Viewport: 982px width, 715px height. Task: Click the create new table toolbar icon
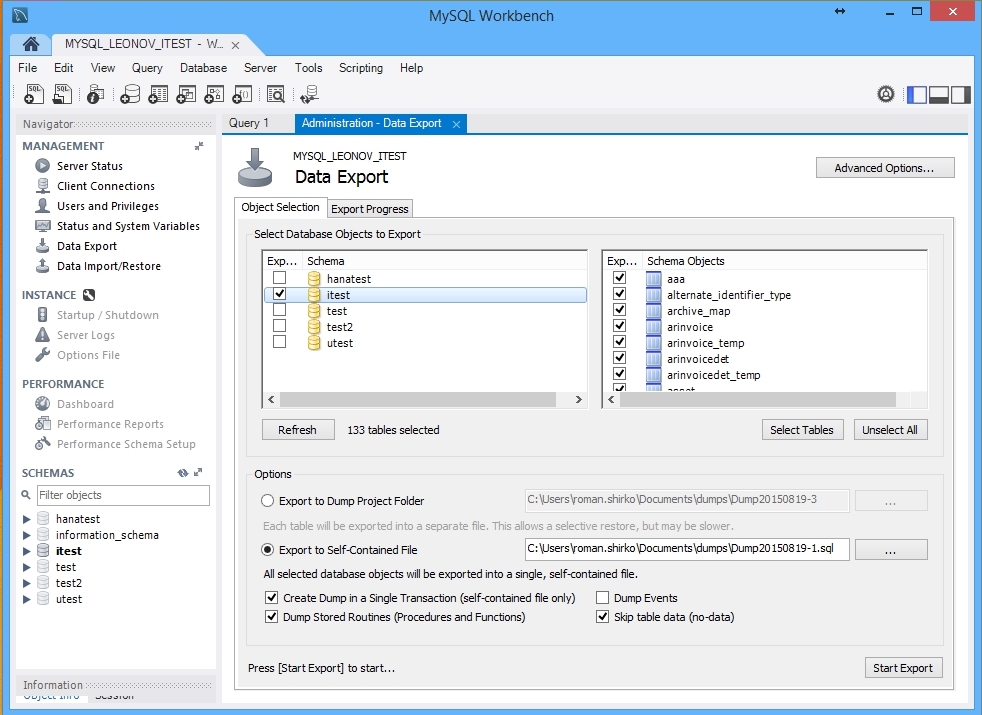(158, 94)
